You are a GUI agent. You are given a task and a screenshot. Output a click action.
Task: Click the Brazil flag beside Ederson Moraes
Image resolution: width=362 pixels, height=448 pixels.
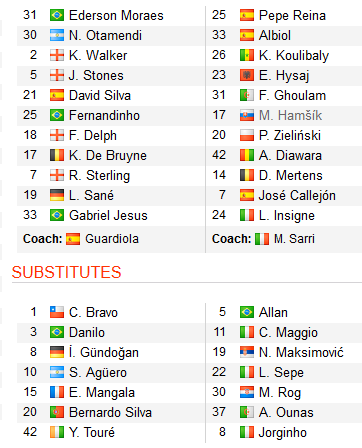coord(57,15)
